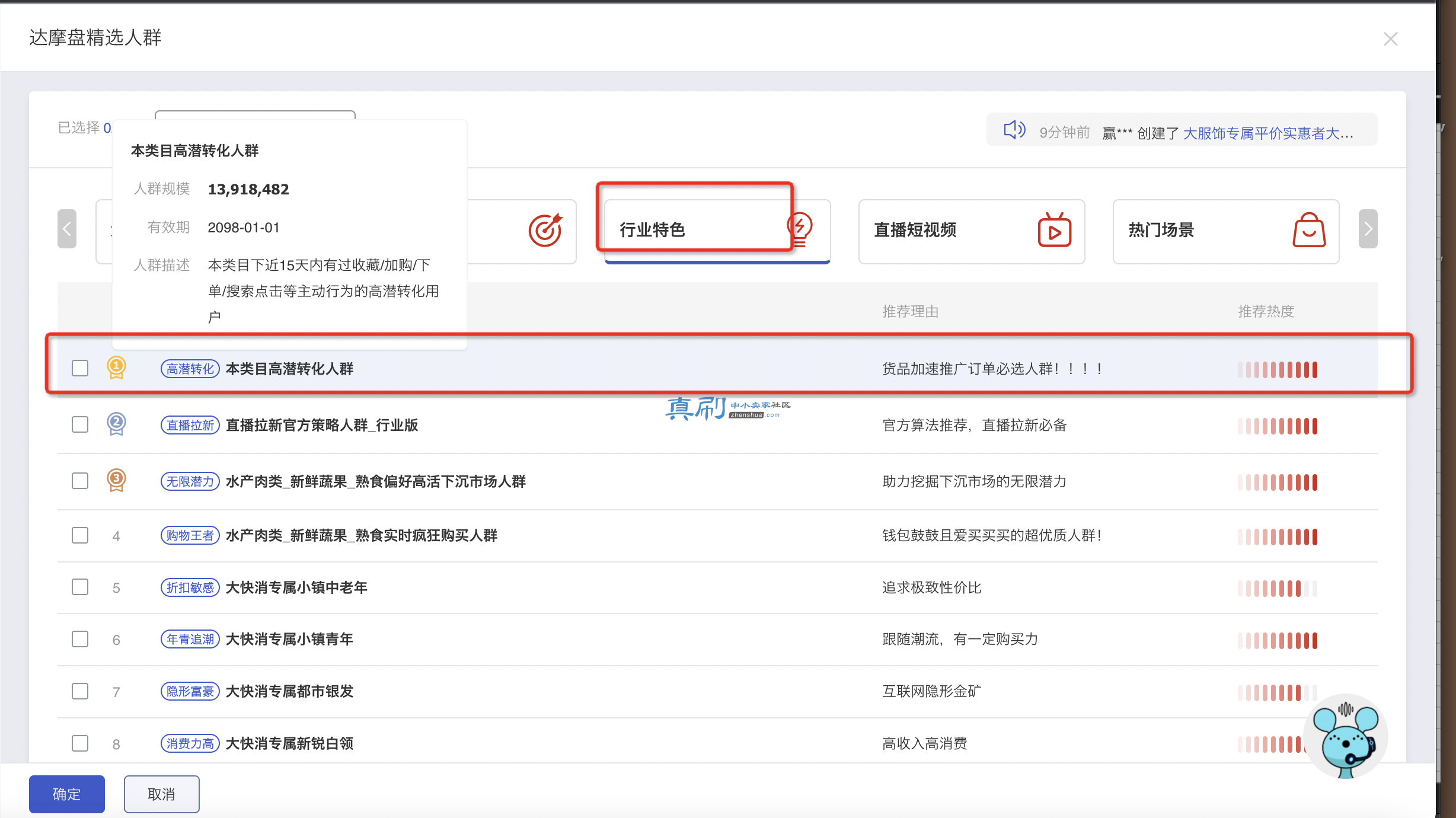The width and height of the screenshot is (1456, 818).
Task: Click the heat bar for 大快消专属小镇青年
Action: click(x=1277, y=640)
